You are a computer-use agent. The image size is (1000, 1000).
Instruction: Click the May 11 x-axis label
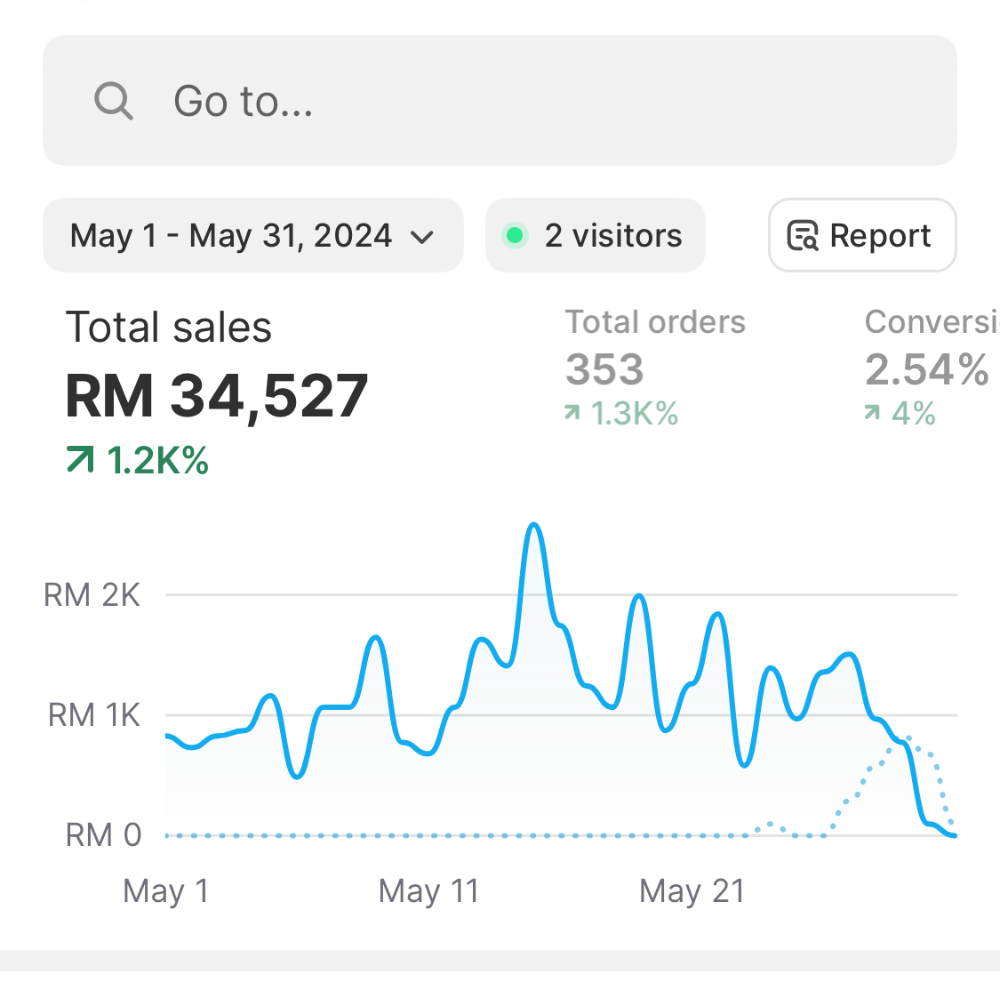[428, 890]
